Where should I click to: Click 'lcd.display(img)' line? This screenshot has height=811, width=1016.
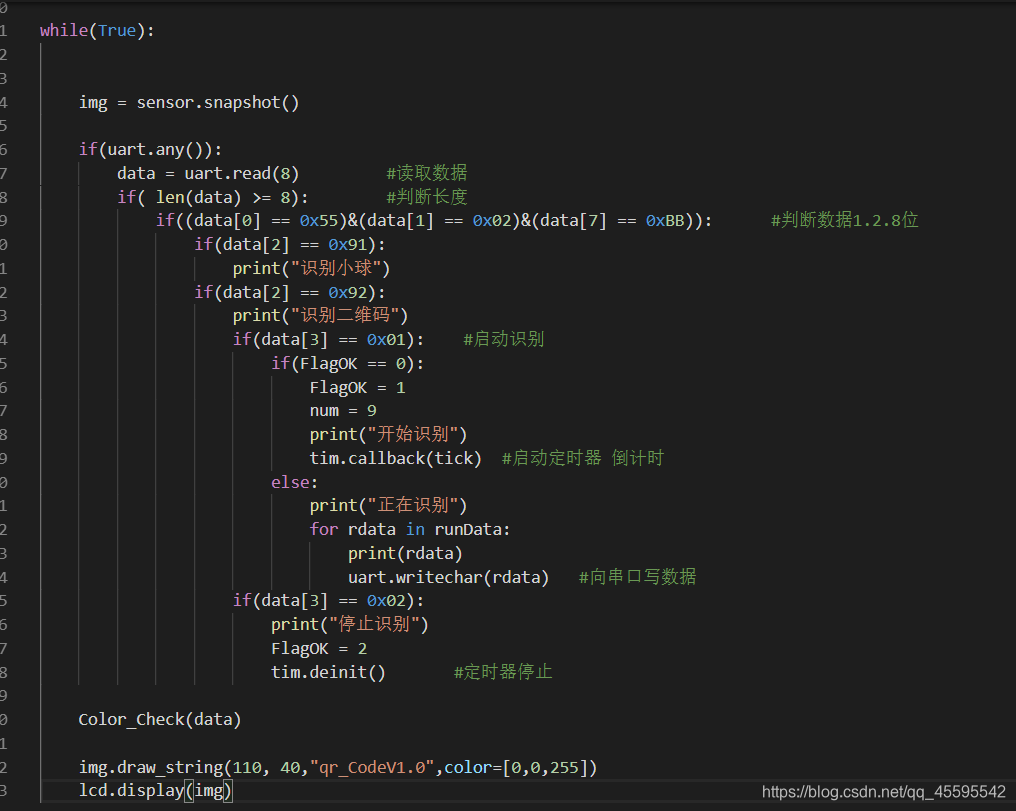[155, 791]
